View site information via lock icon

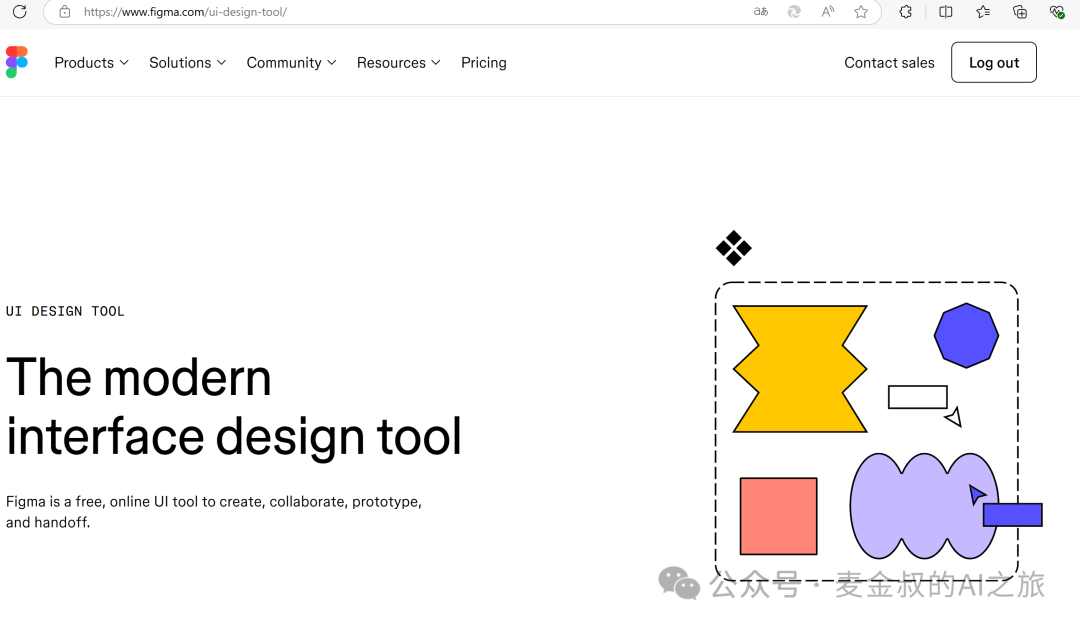65,12
